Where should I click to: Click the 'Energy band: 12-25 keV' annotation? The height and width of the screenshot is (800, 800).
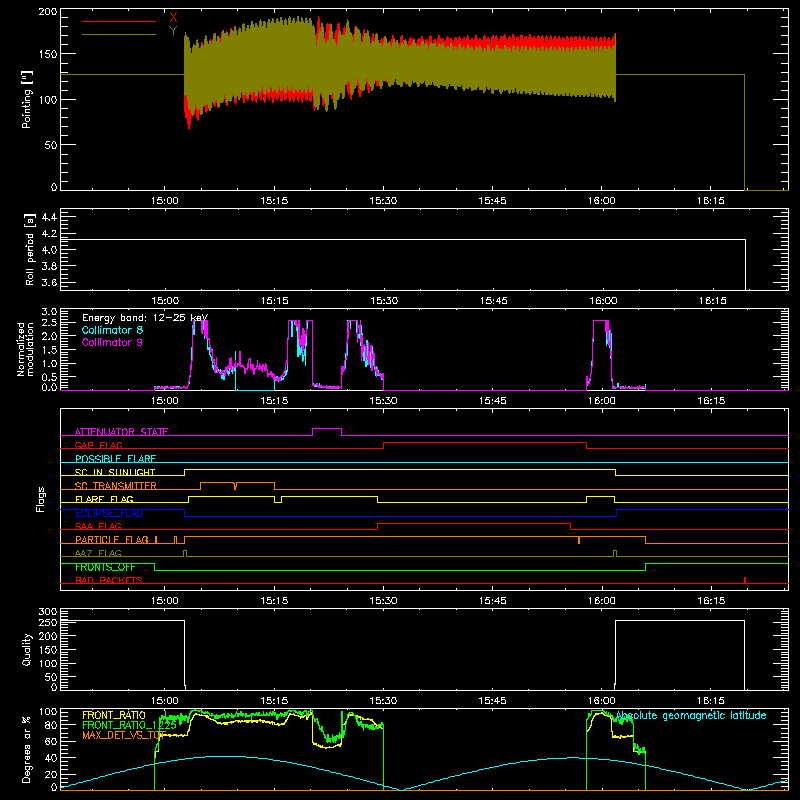(x=145, y=318)
